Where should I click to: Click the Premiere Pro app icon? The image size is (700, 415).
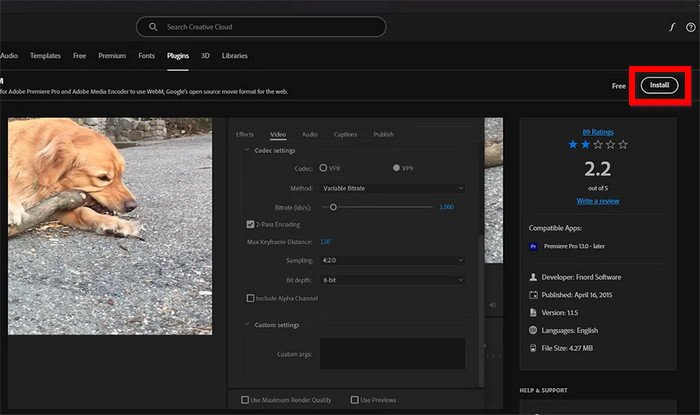533,246
